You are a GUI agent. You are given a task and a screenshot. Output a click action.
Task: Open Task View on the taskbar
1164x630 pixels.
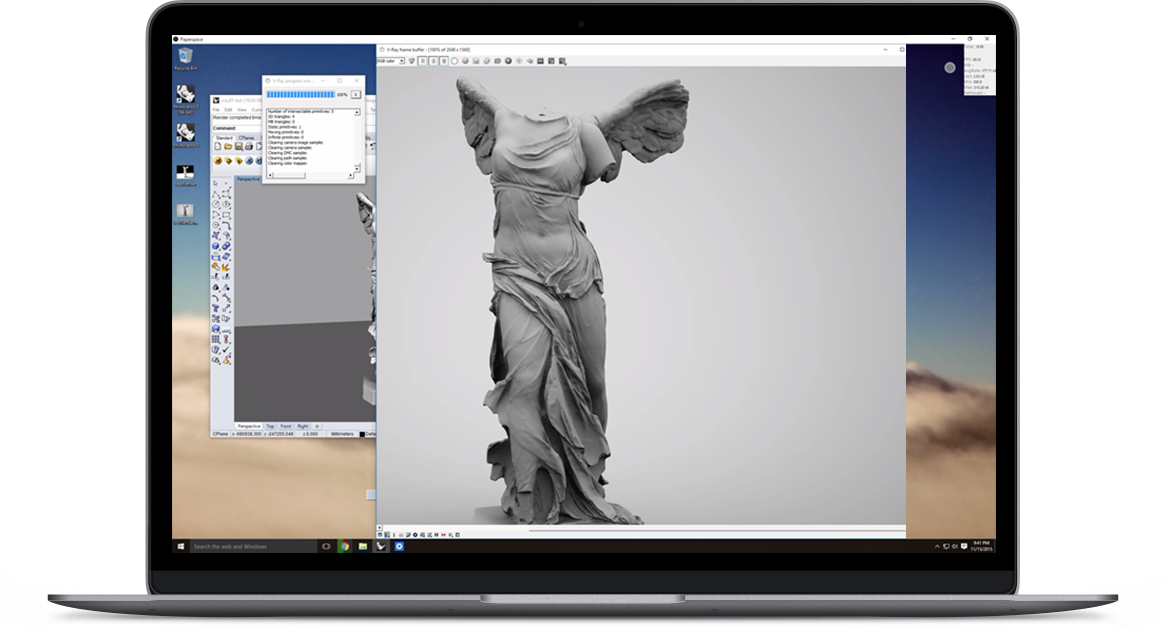pos(326,547)
